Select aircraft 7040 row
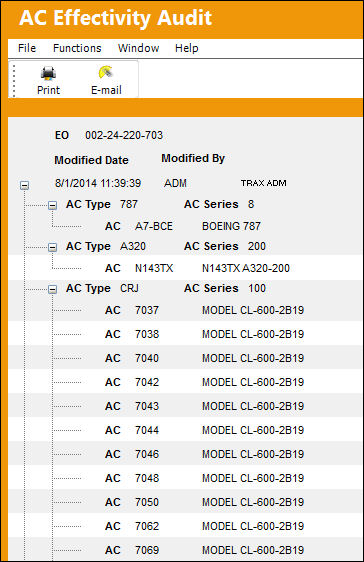Viewport: 364px width, 562px height. pyautogui.click(x=186, y=358)
